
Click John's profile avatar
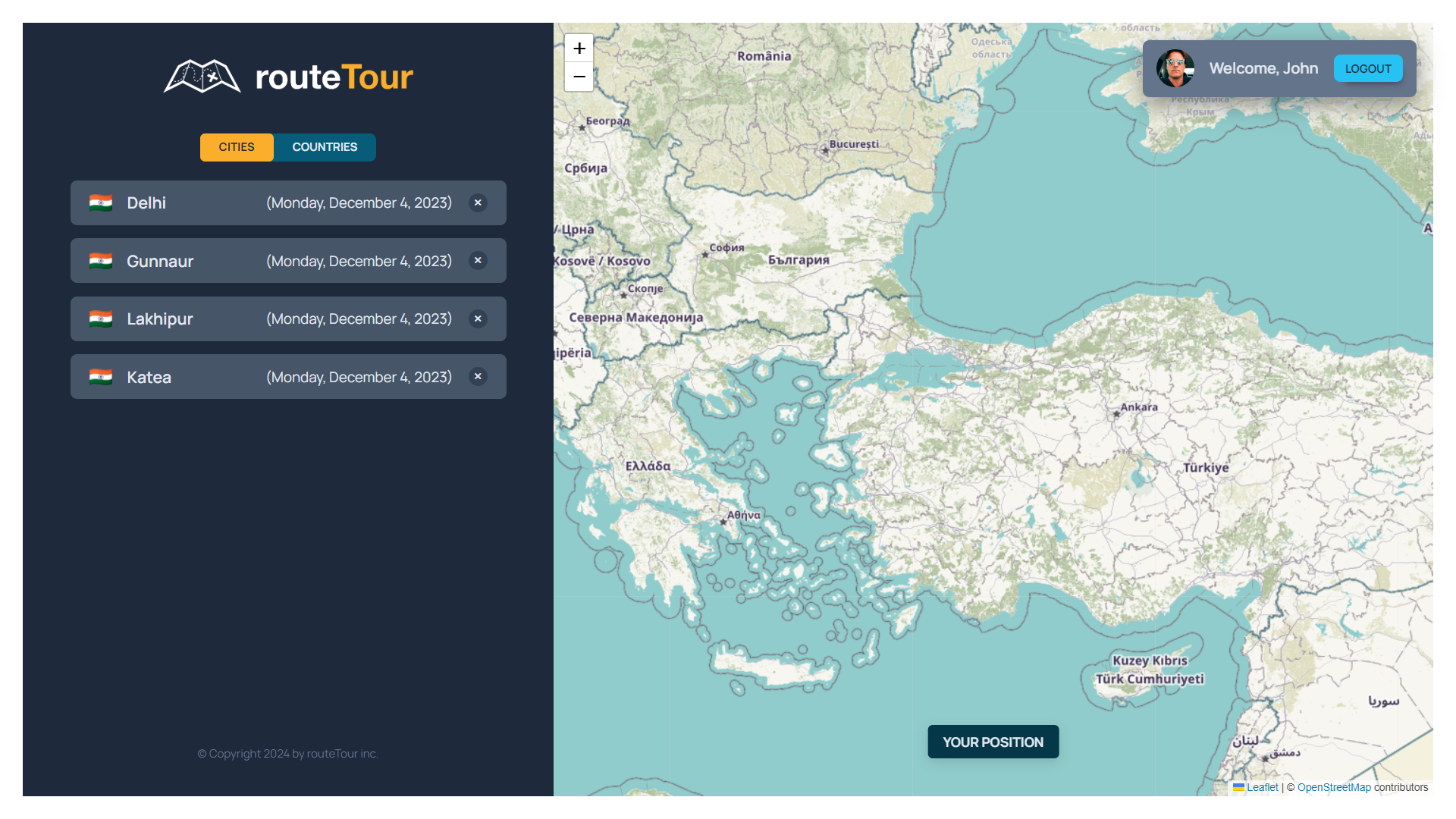[1175, 68]
